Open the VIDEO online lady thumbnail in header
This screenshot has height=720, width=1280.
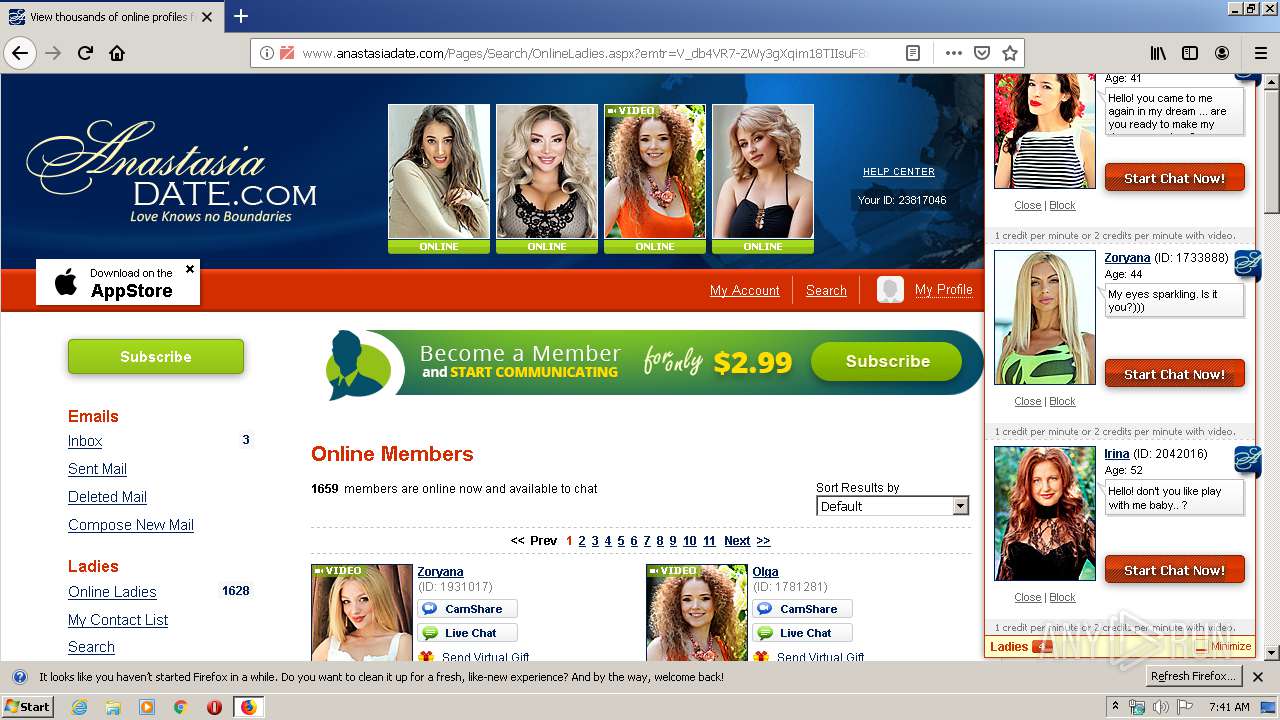pyautogui.click(x=655, y=178)
